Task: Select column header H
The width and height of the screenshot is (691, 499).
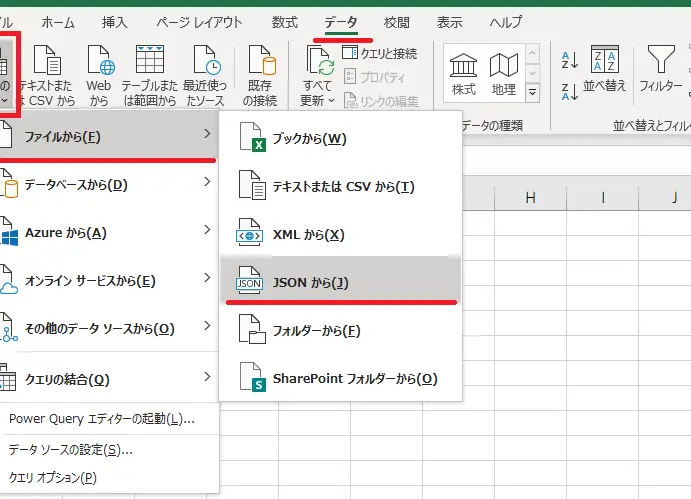Action: (531, 197)
